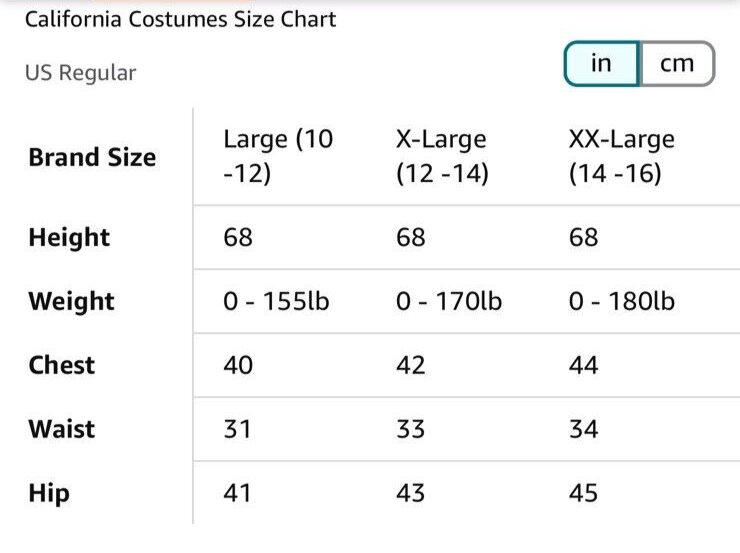The height and width of the screenshot is (553, 740).
Task: Select the 0 - 170lb weight cell
Action: [449, 301]
